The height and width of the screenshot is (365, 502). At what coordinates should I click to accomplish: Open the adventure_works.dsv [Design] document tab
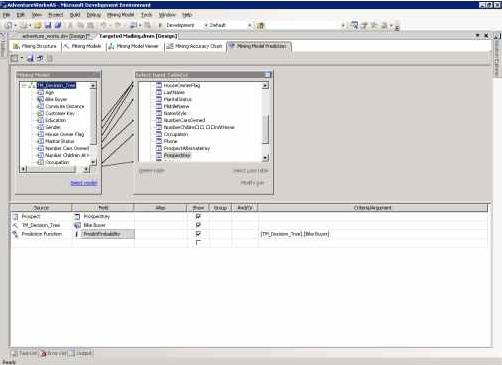55,36
